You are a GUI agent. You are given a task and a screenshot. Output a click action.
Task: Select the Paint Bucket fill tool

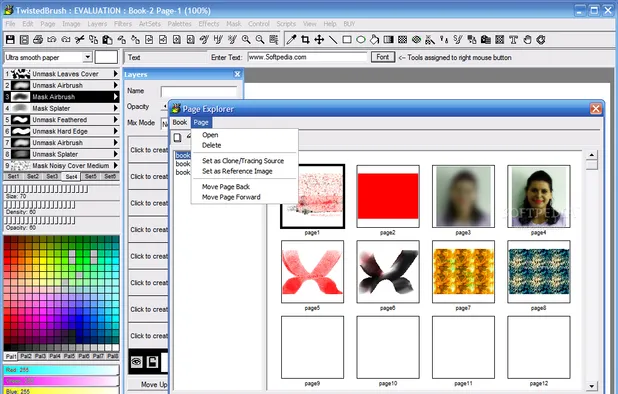(x=374, y=39)
